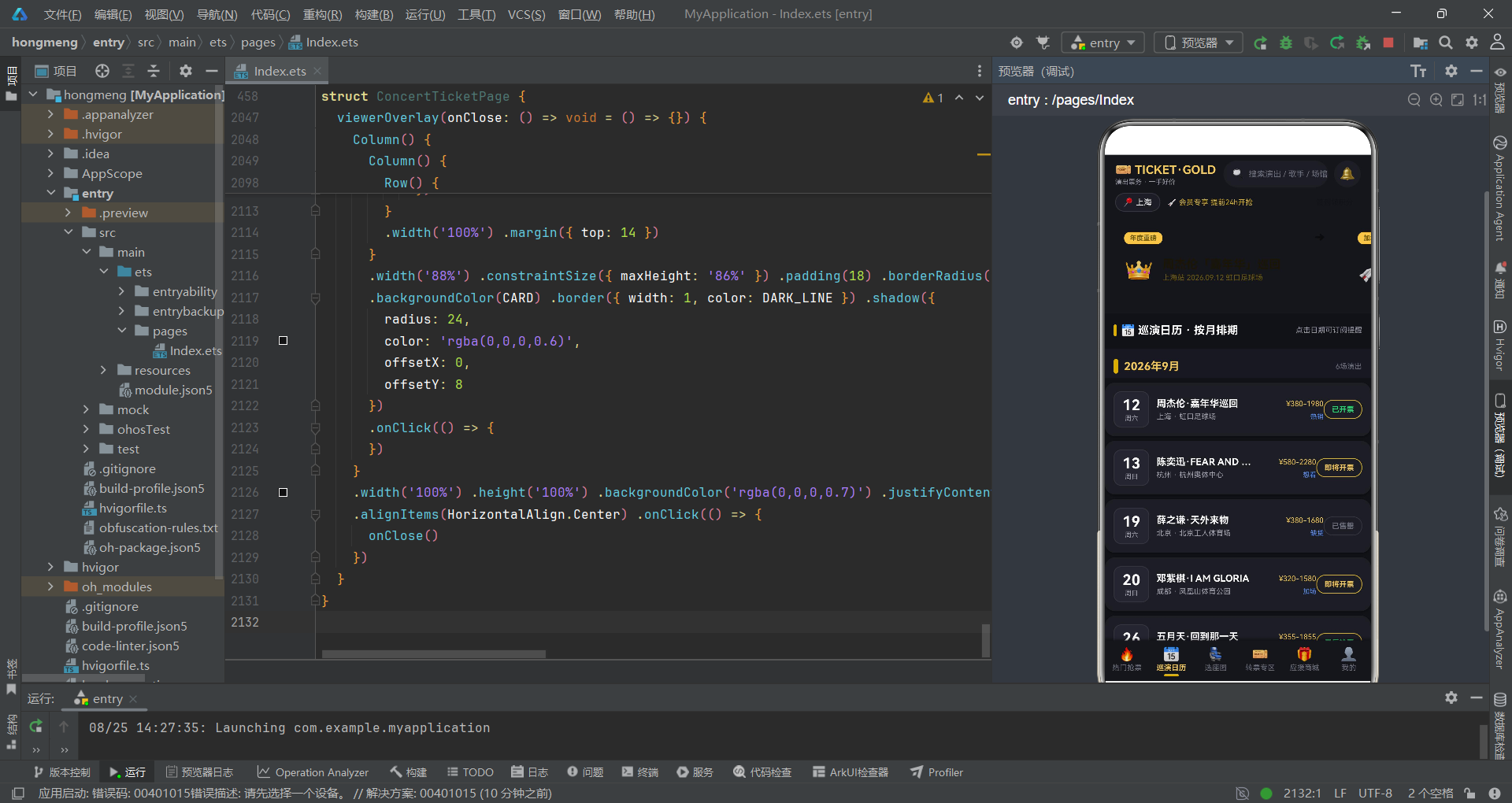Open Run panel settings gear
Viewport: 1512px width, 803px height.
click(x=1451, y=698)
